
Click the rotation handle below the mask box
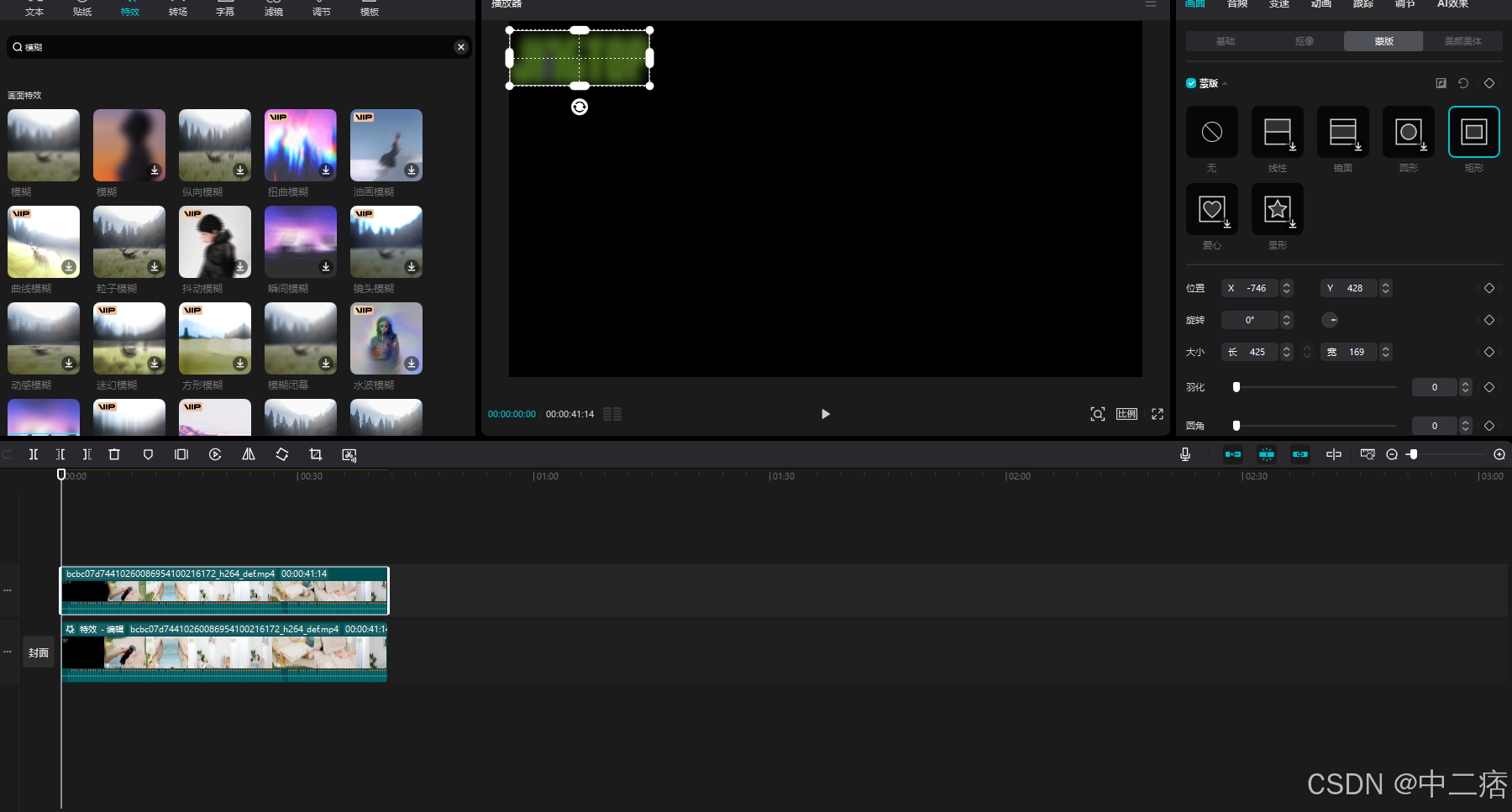[x=580, y=107]
